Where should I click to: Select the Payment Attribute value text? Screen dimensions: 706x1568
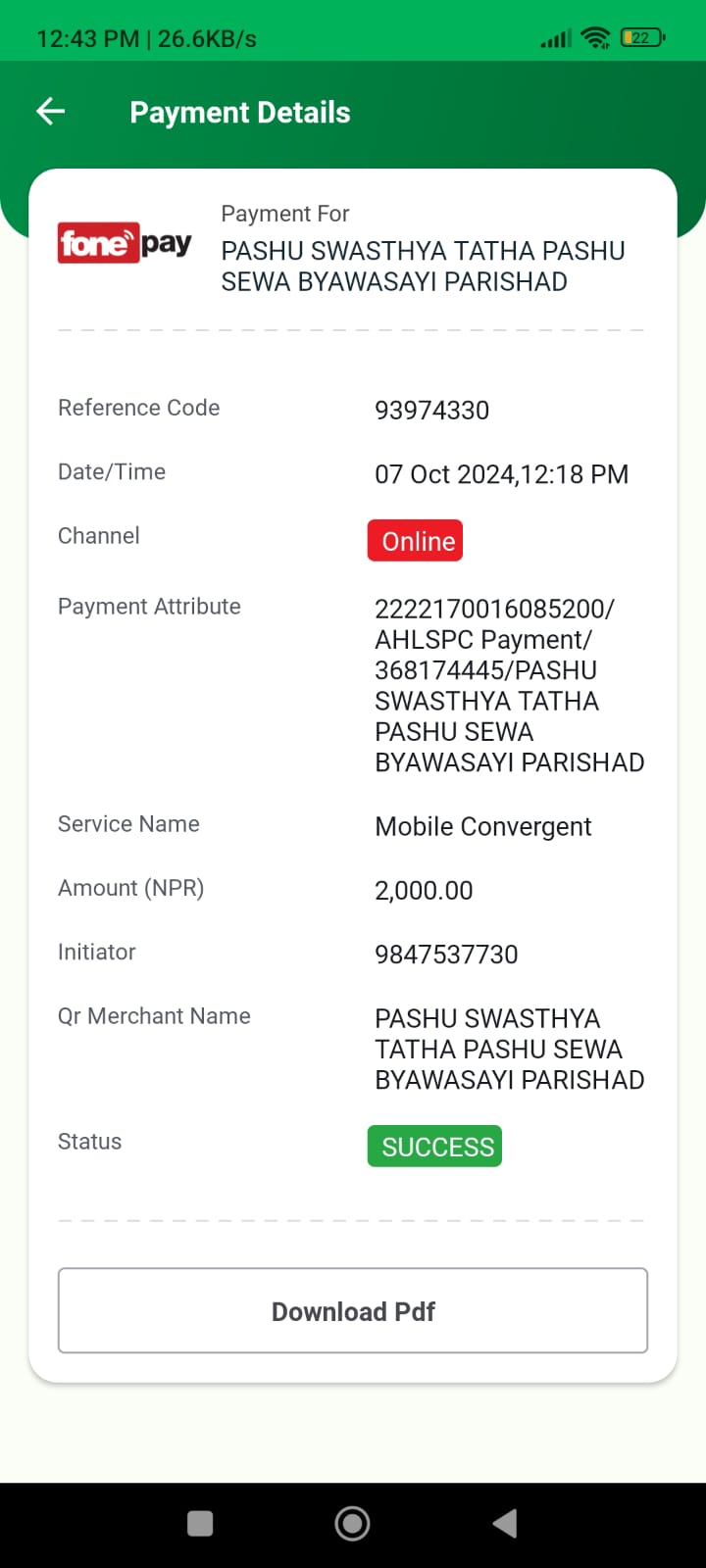pos(510,685)
